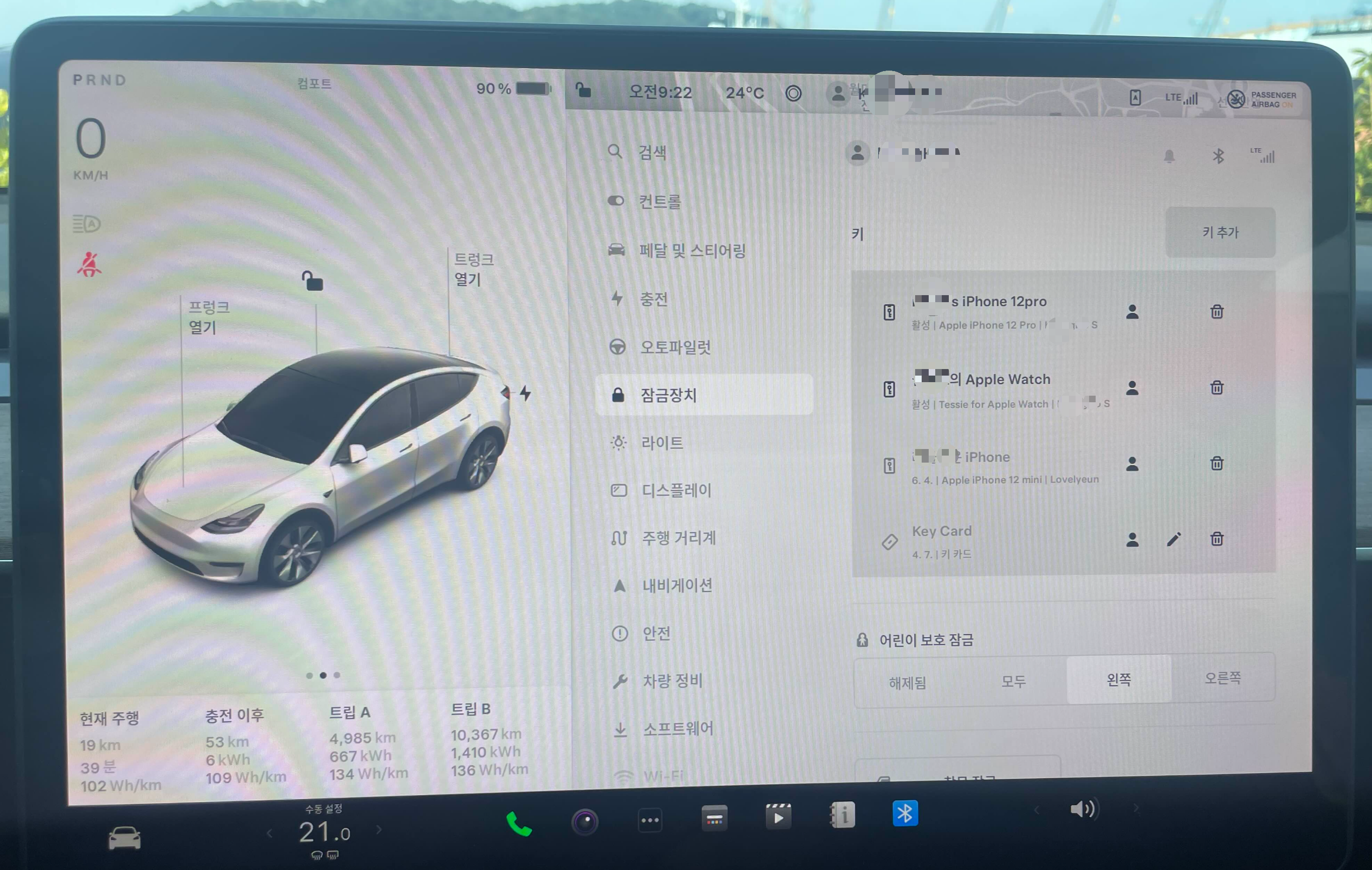This screenshot has width=1372, height=870.
Task: Set child lock to 왼쪽 (left)
Action: coord(1119,680)
